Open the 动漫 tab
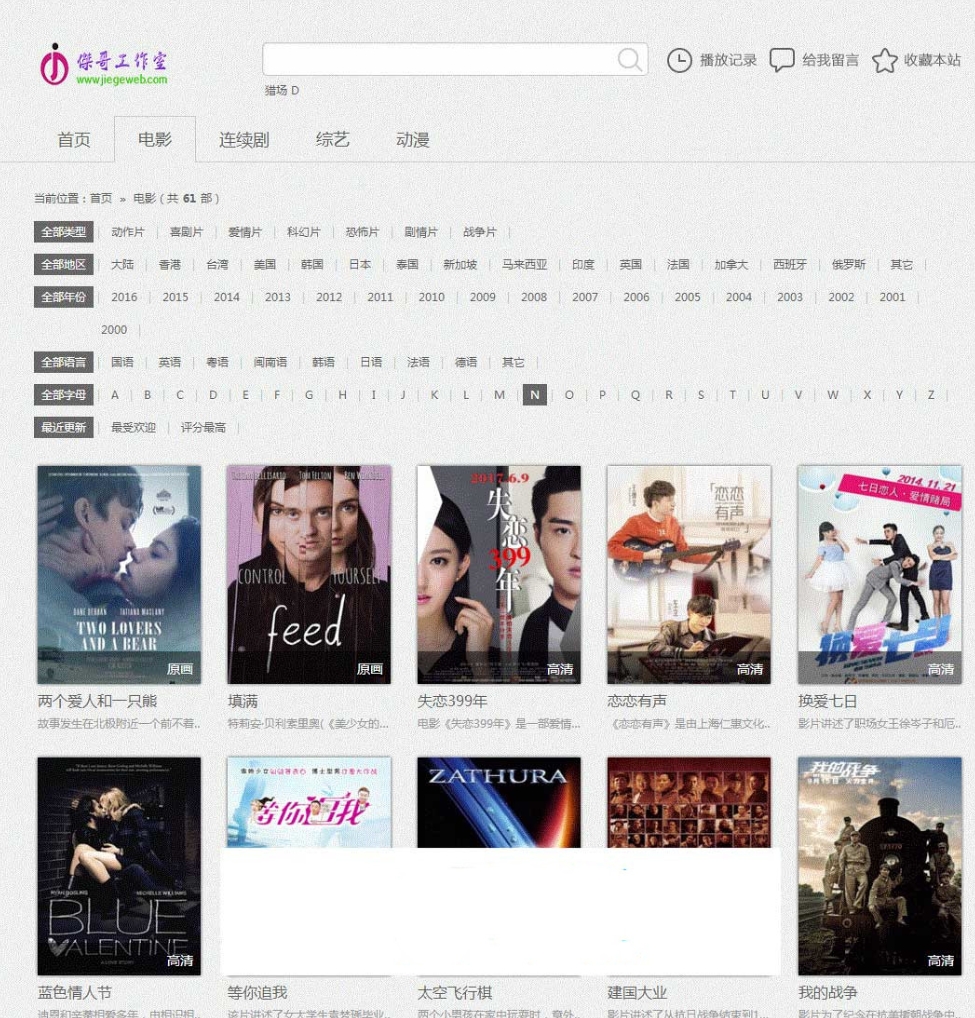Screen dimensions: 975x1018 click(x=413, y=140)
